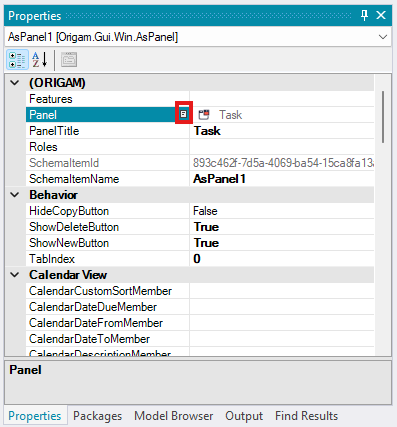Viewport: 397px width, 427px height.
Task: Select the Panel property name
Action: coord(43,115)
